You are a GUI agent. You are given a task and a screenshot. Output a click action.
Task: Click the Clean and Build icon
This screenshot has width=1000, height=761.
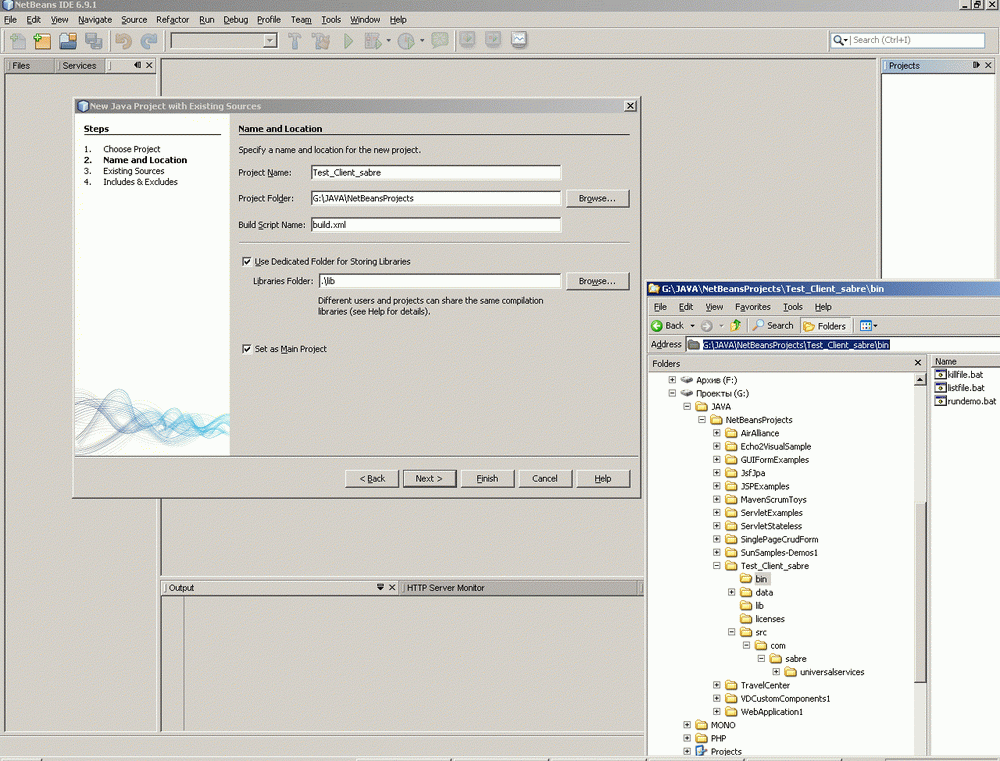(x=321, y=41)
